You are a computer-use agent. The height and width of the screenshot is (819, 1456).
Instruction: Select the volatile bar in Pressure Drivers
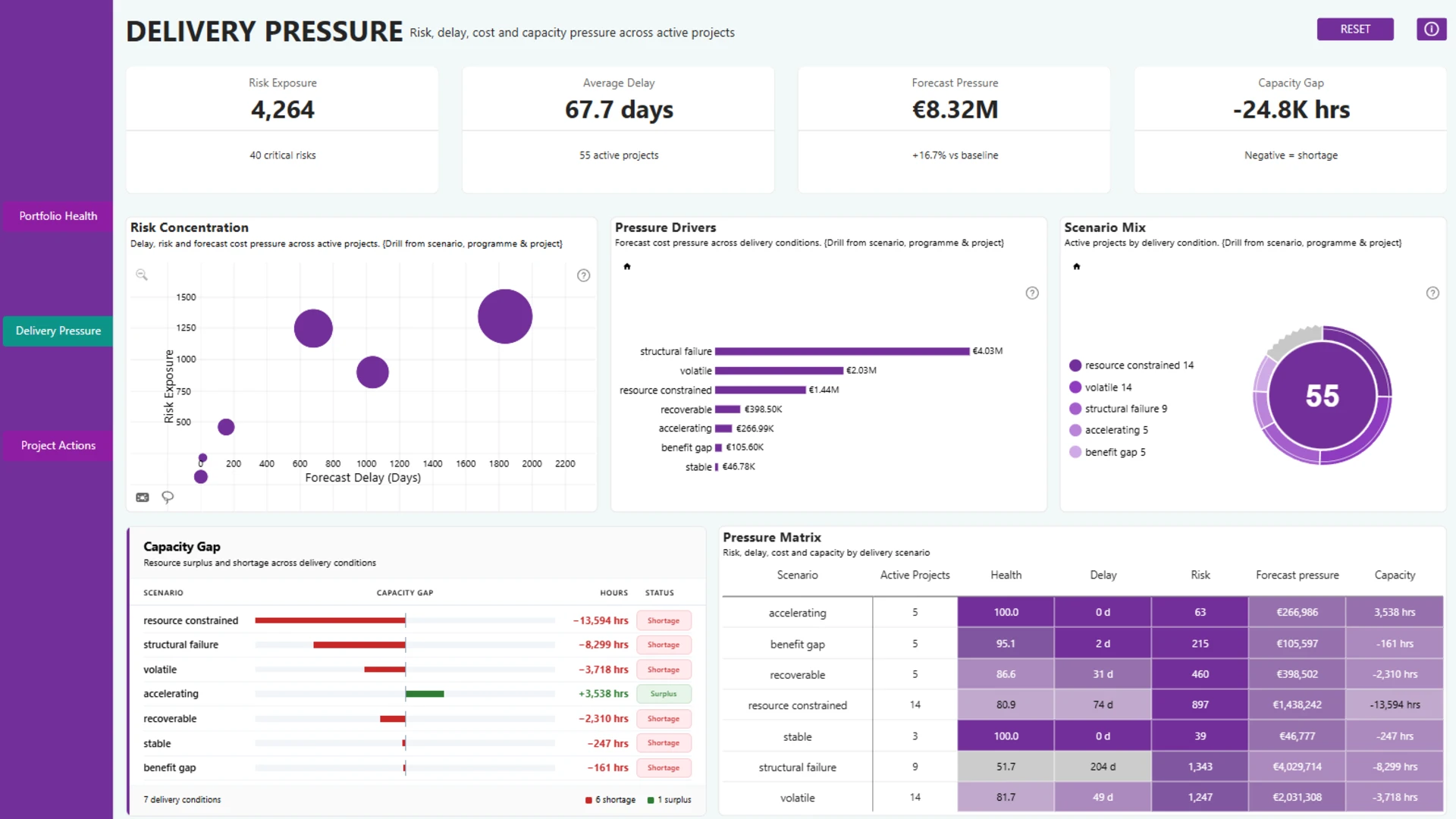point(779,371)
